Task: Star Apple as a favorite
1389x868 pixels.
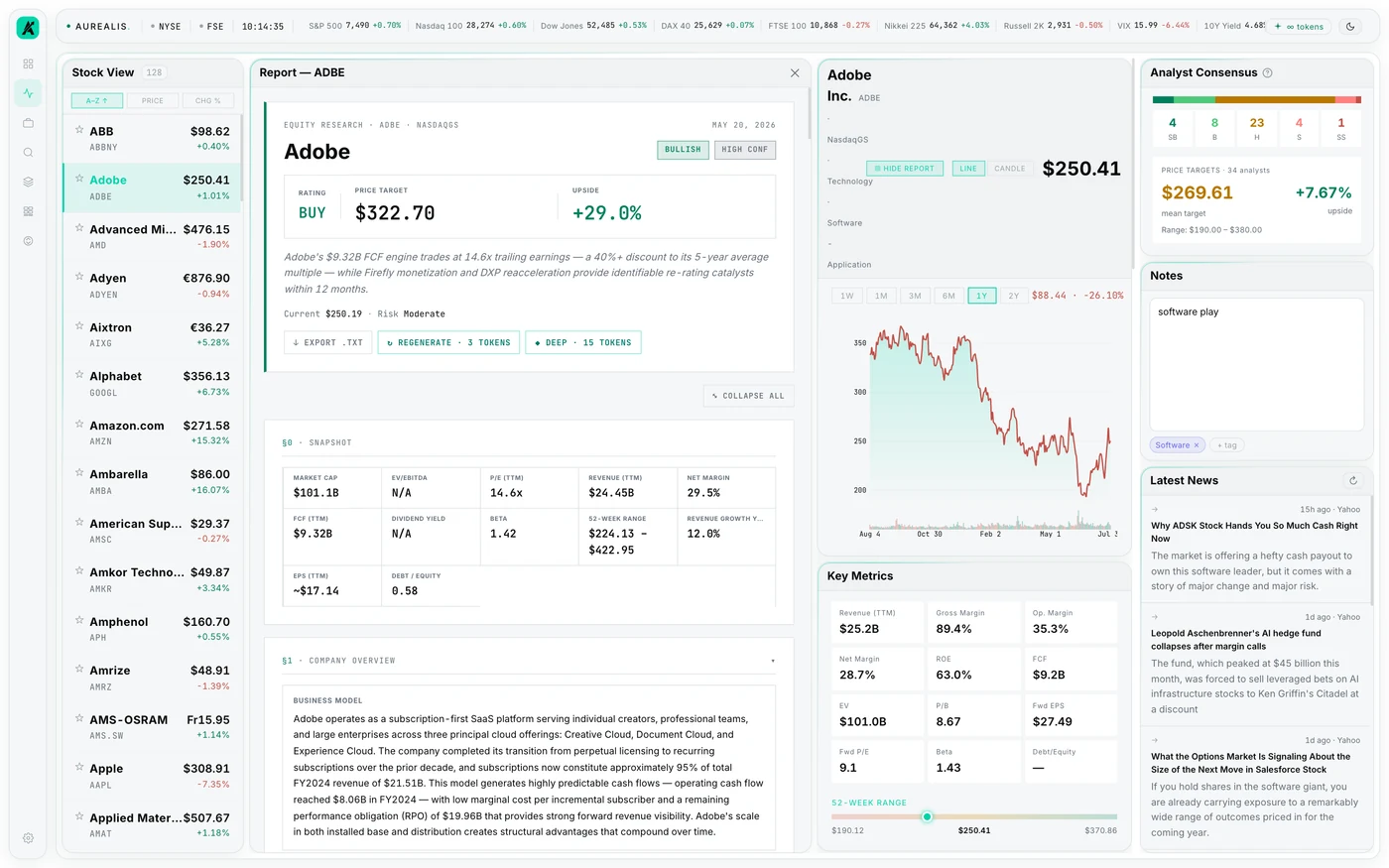Action: (78, 768)
